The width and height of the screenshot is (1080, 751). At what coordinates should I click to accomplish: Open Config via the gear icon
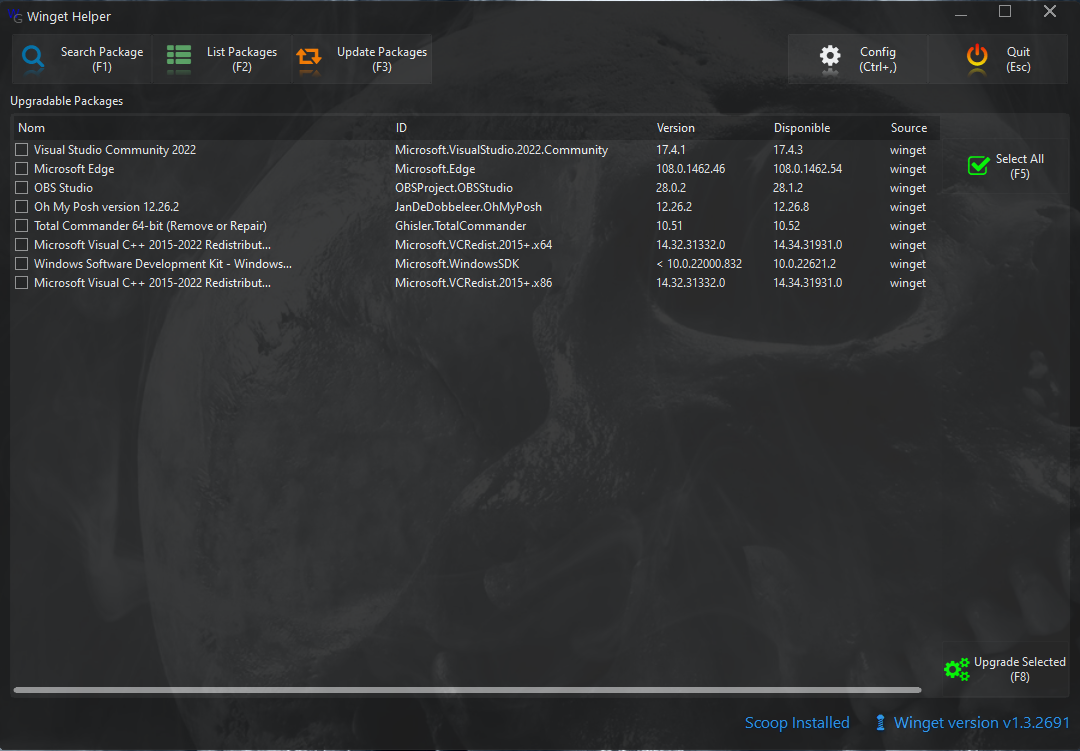click(x=830, y=58)
